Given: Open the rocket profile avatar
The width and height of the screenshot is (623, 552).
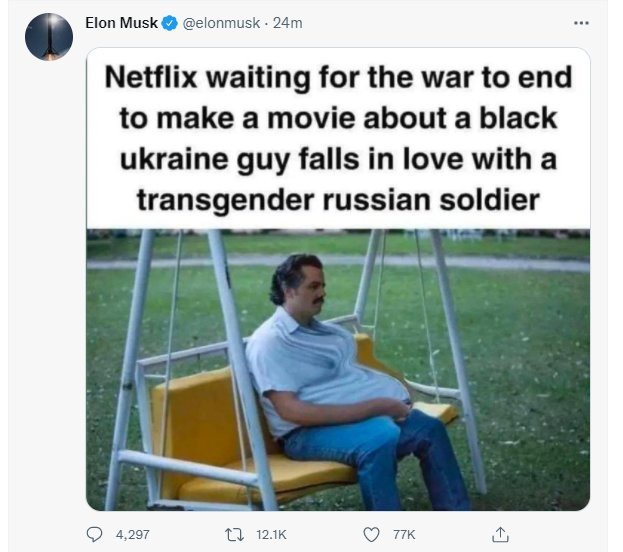Looking at the screenshot, I should tap(48, 37).
